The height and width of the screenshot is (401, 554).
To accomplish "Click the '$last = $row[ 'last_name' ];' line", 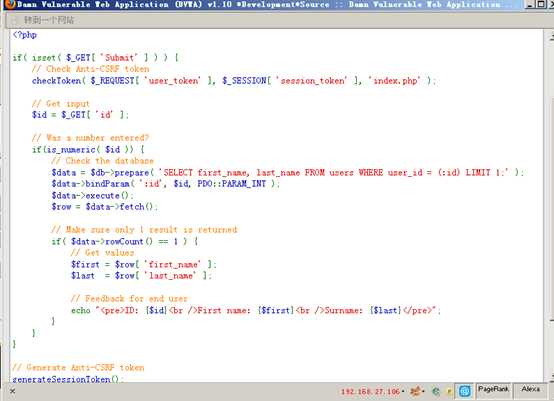I will point(141,275).
